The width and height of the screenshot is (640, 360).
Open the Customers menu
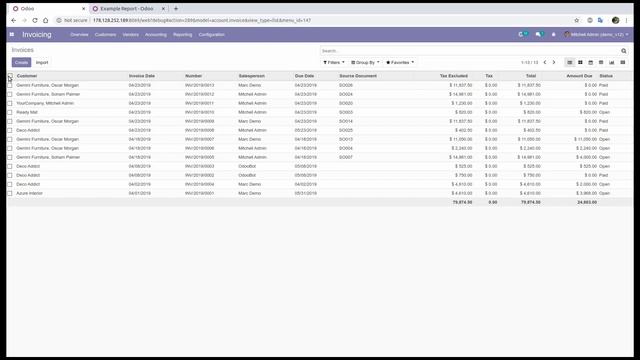105,35
